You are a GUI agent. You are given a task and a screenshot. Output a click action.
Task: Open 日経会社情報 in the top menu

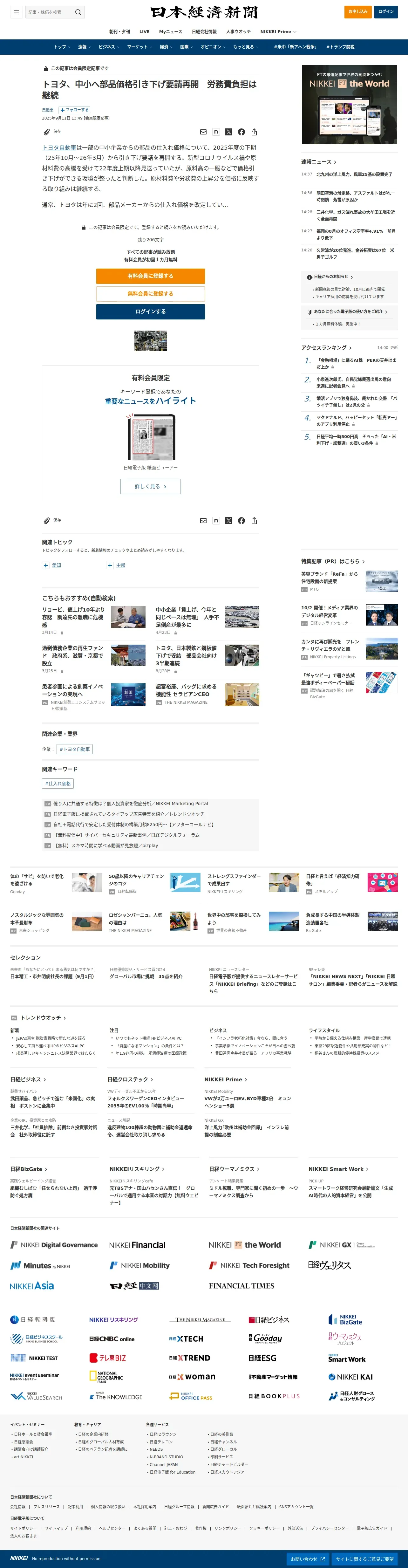tap(204, 32)
